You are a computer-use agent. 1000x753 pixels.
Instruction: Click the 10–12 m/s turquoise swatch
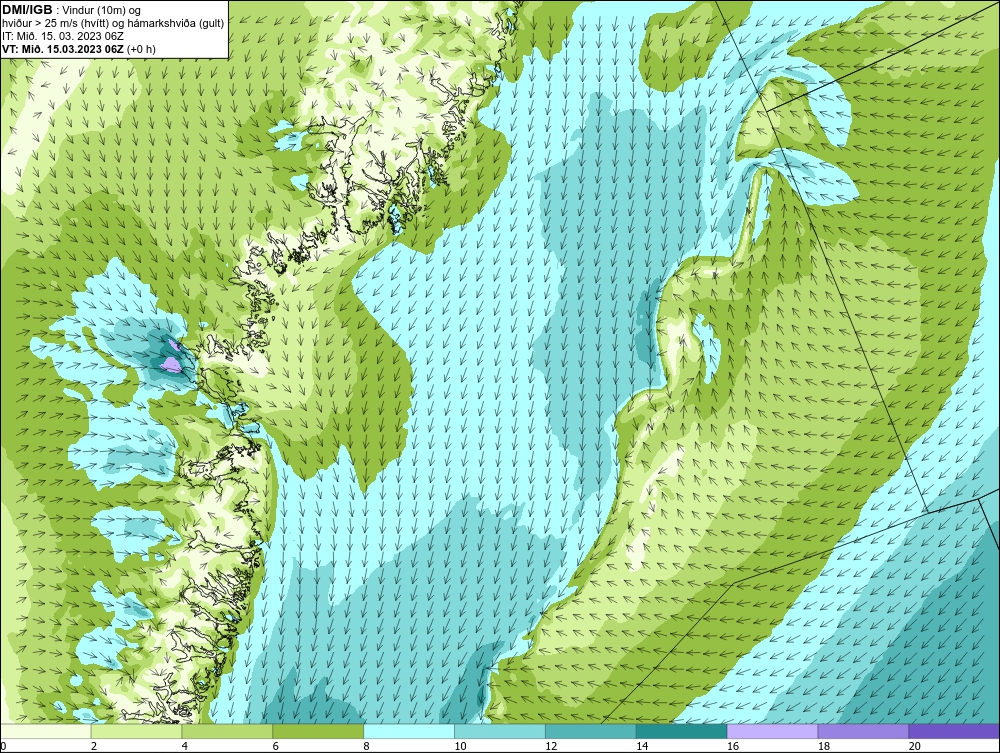coord(500,731)
